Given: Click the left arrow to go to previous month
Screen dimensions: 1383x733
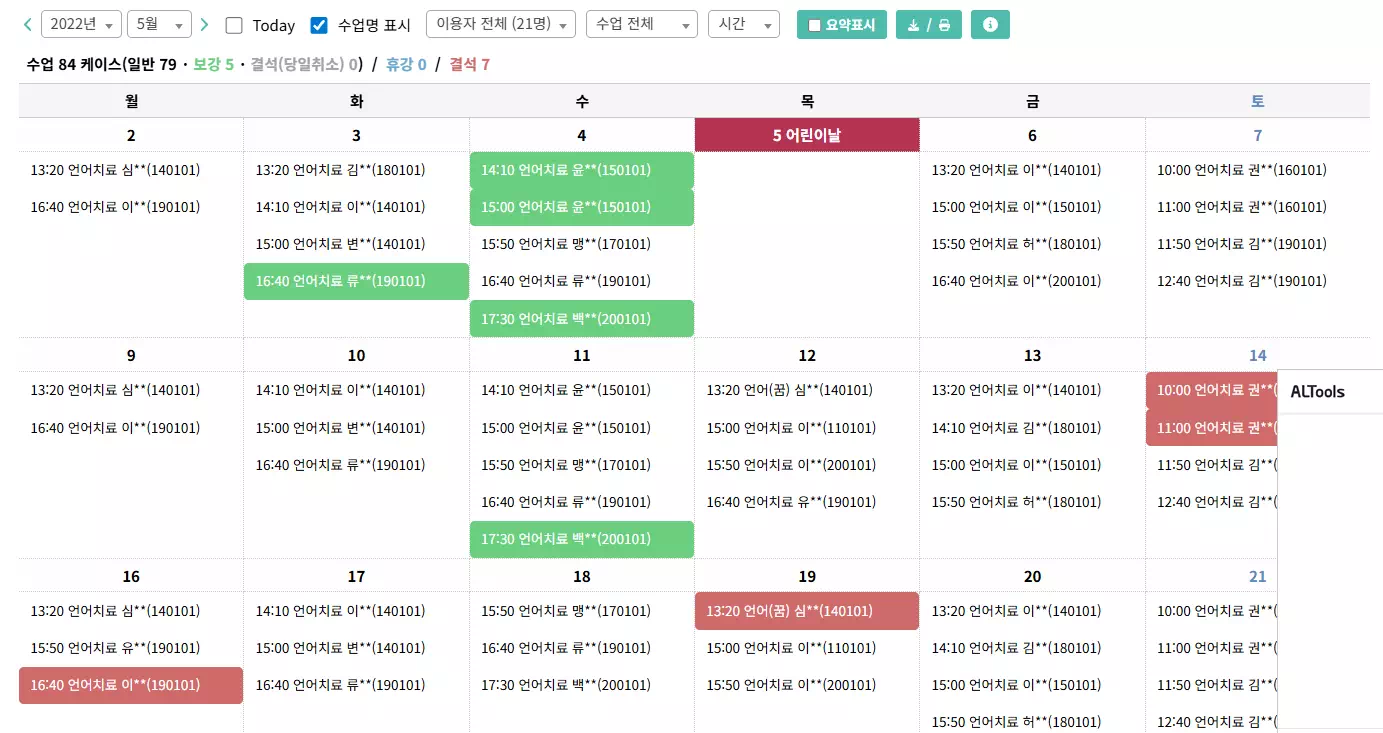Looking at the screenshot, I should (x=27, y=24).
